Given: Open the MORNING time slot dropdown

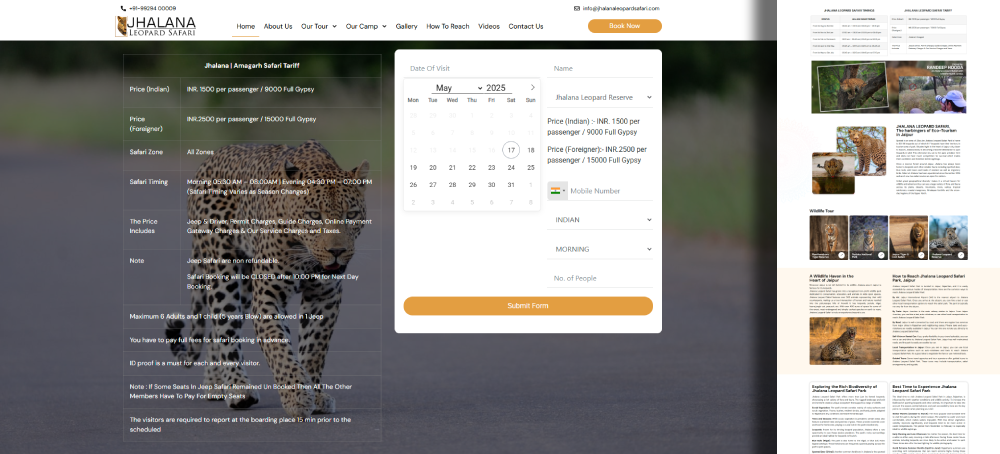Looking at the screenshot, I should [x=600, y=249].
